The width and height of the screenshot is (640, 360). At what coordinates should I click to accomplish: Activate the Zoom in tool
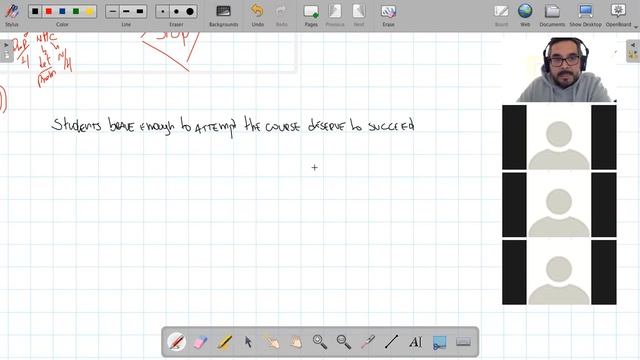point(320,342)
